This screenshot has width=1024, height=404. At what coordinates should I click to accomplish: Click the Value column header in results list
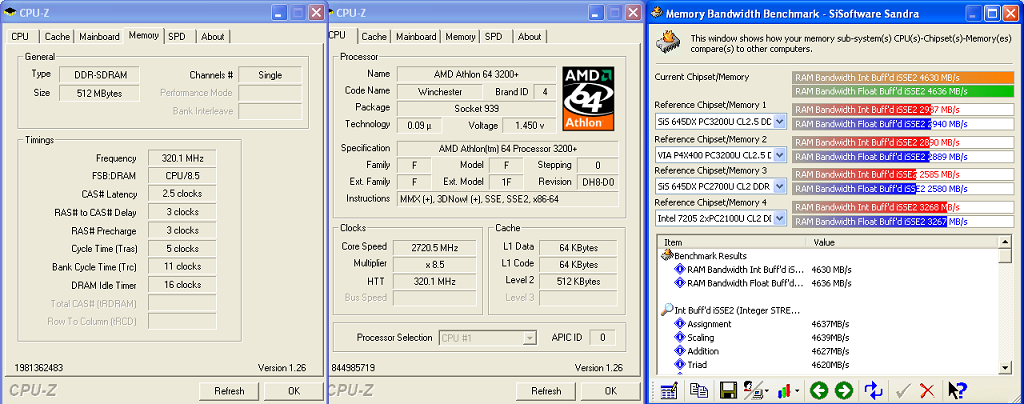[903, 242]
